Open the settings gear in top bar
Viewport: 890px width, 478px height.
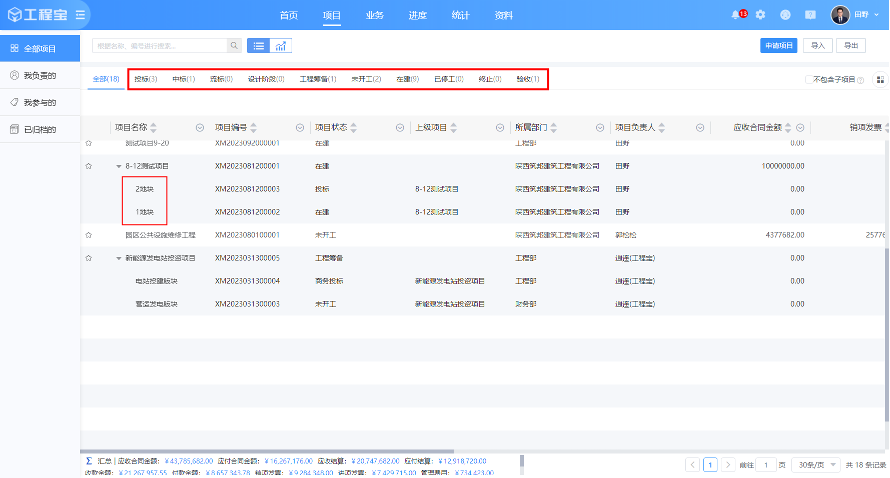coord(761,15)
